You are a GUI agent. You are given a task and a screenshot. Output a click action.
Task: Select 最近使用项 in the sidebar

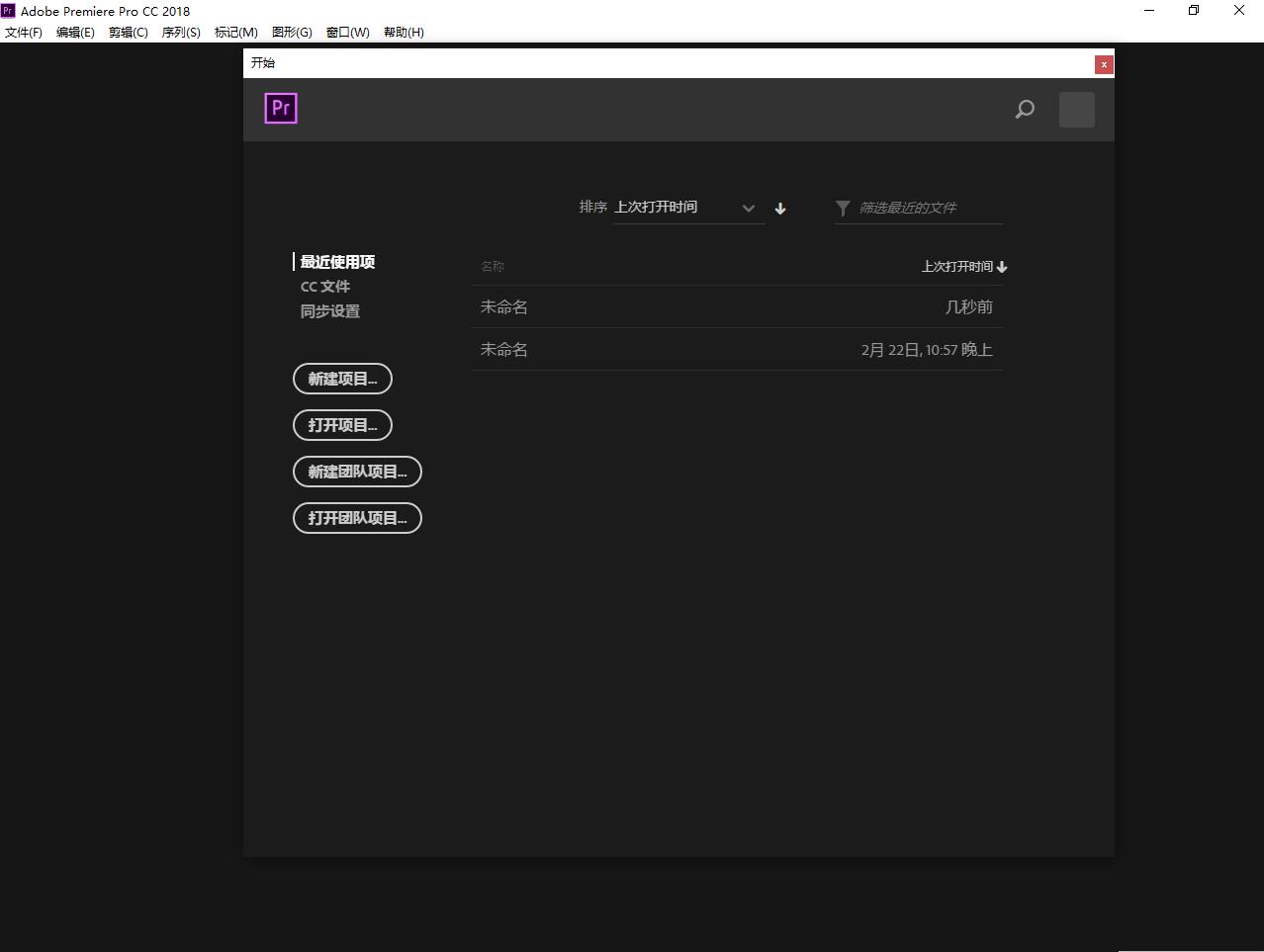[335, 261]
